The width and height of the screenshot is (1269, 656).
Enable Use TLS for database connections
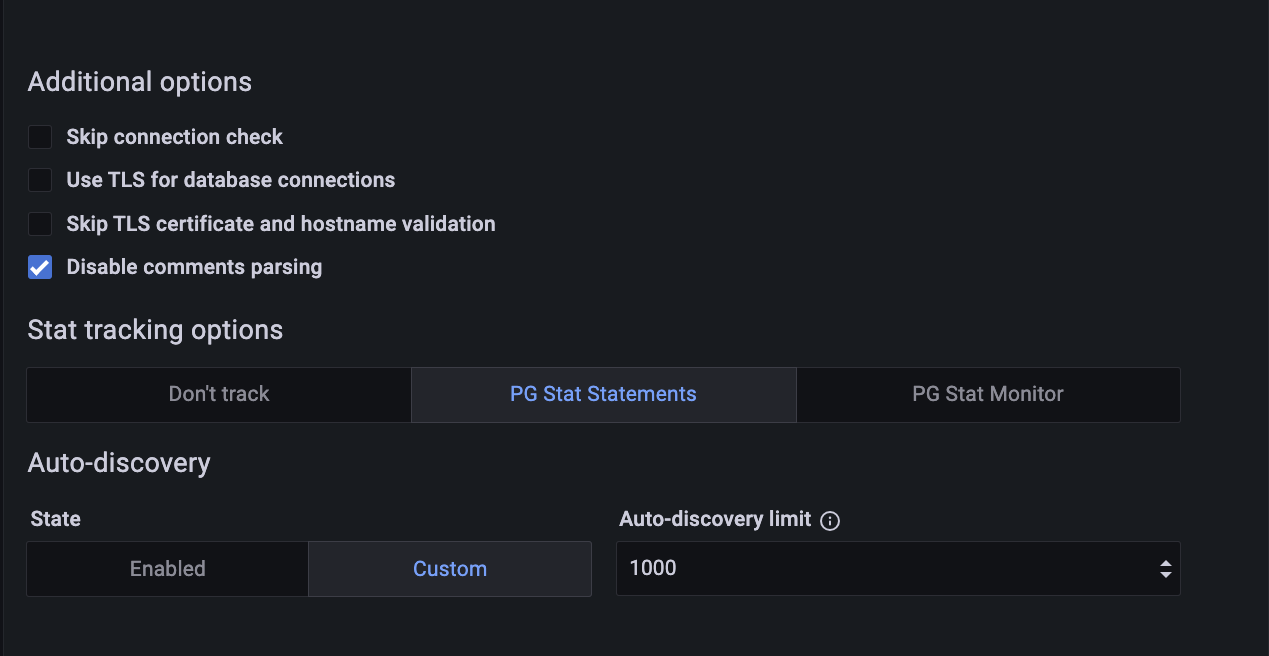[x=39, y=180]
